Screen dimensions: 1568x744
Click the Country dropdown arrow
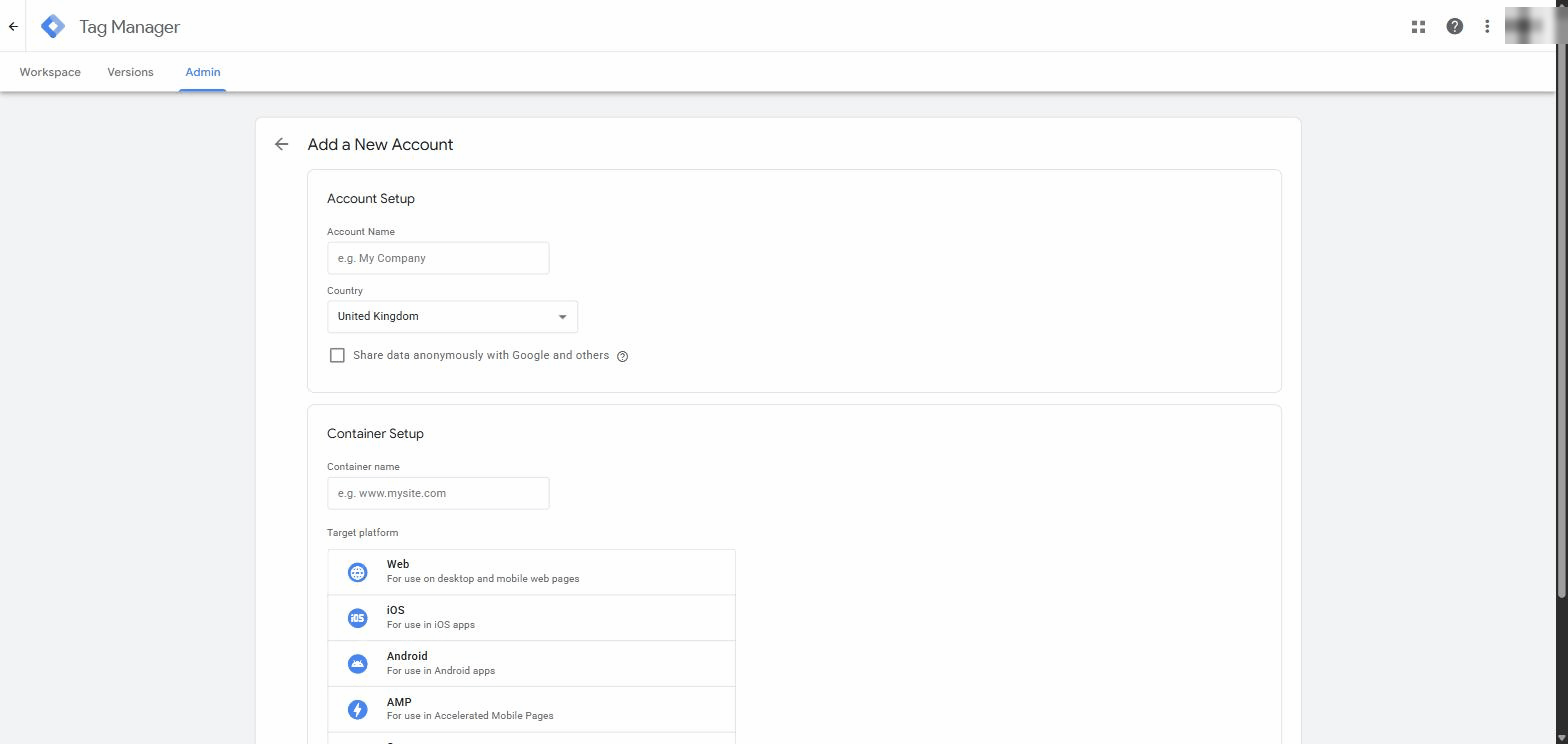(562, 317)
